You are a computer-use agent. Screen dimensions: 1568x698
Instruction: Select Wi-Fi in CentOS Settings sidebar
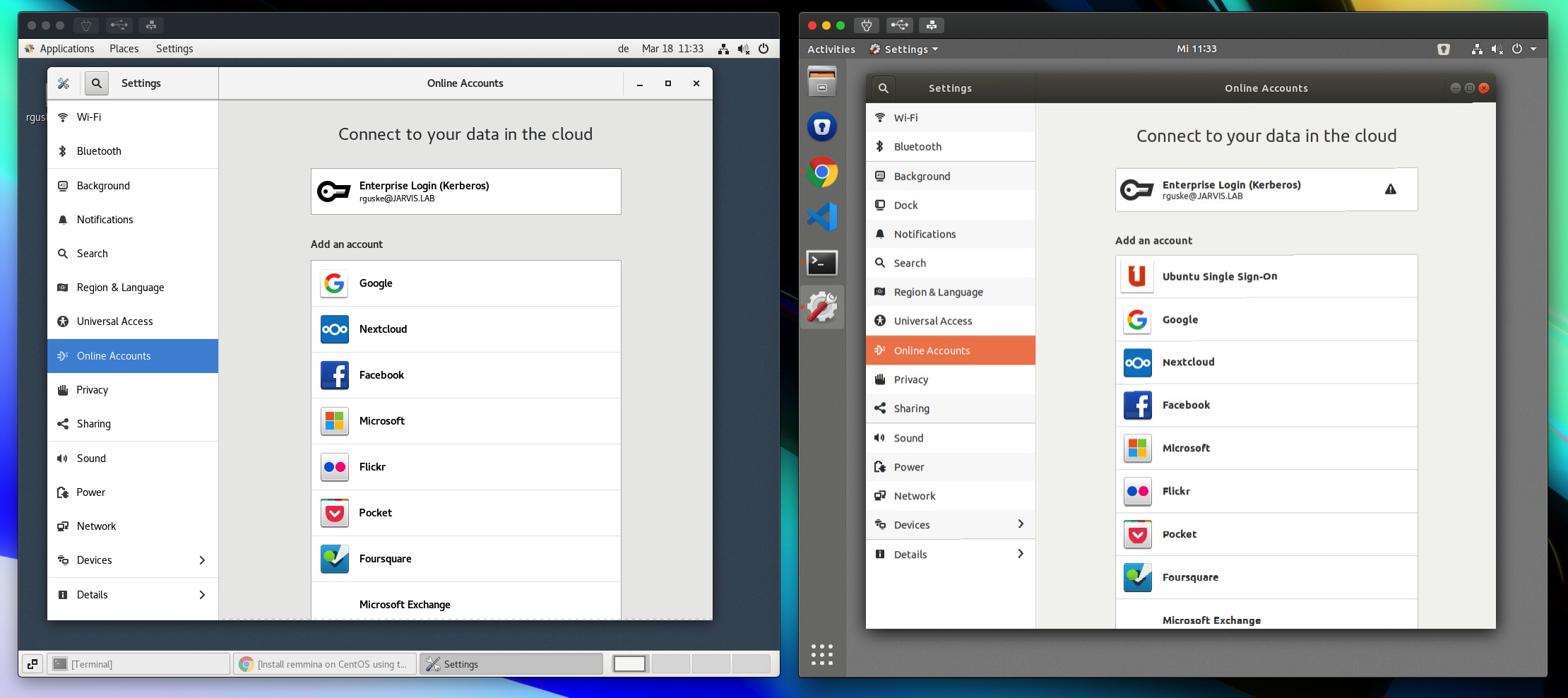(133, 117)
